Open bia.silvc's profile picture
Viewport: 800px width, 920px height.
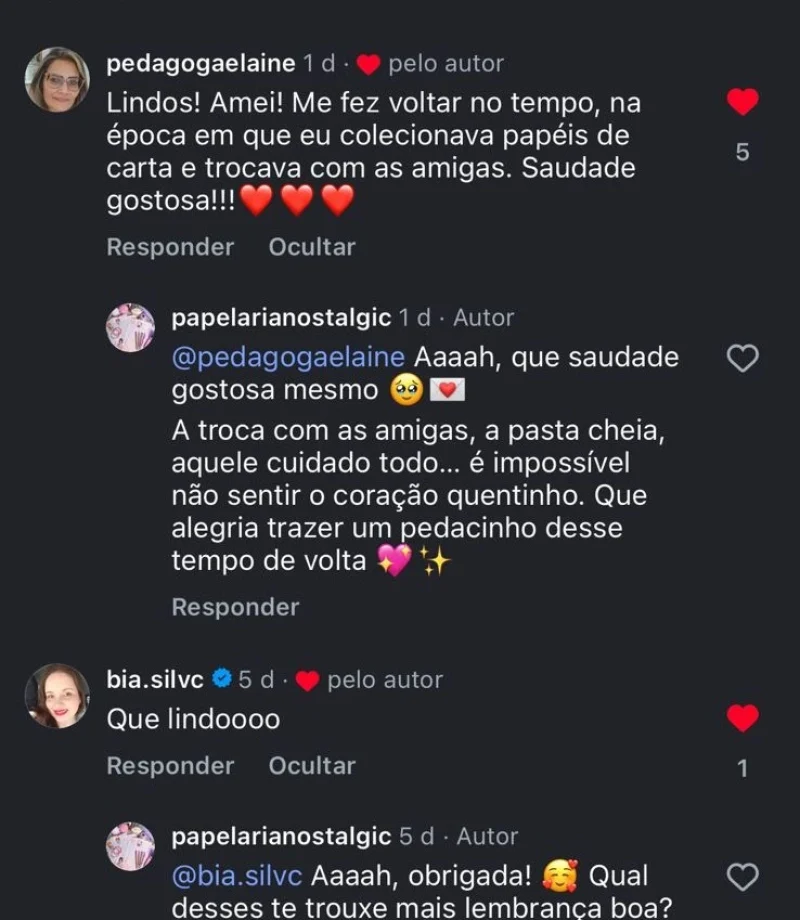pos(57,696)
